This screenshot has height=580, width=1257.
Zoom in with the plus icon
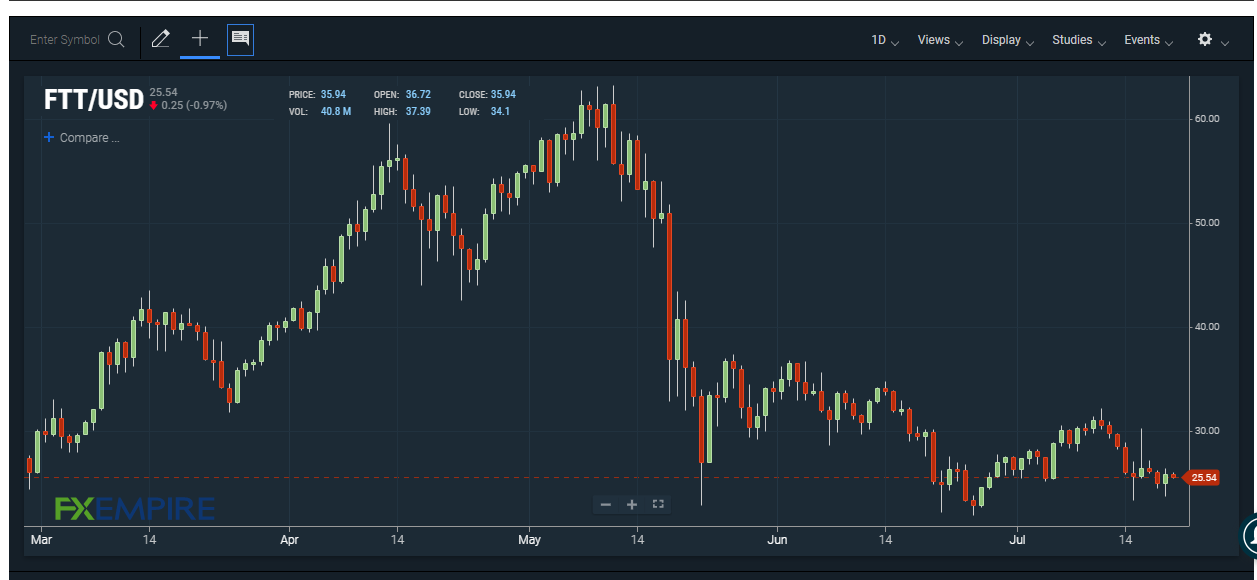pyautogui.click(x=632, y=505)
